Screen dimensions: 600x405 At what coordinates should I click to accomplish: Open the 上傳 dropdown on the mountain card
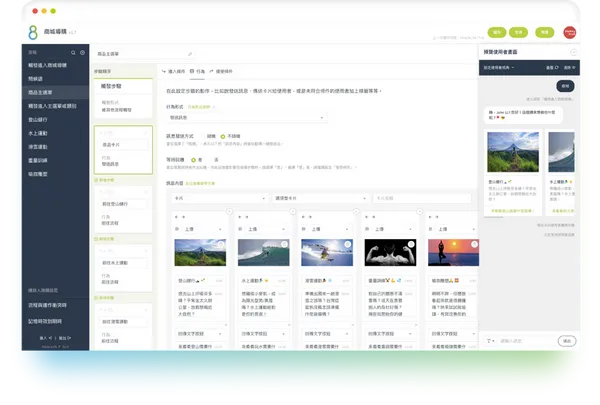click(x=203, y=229)
